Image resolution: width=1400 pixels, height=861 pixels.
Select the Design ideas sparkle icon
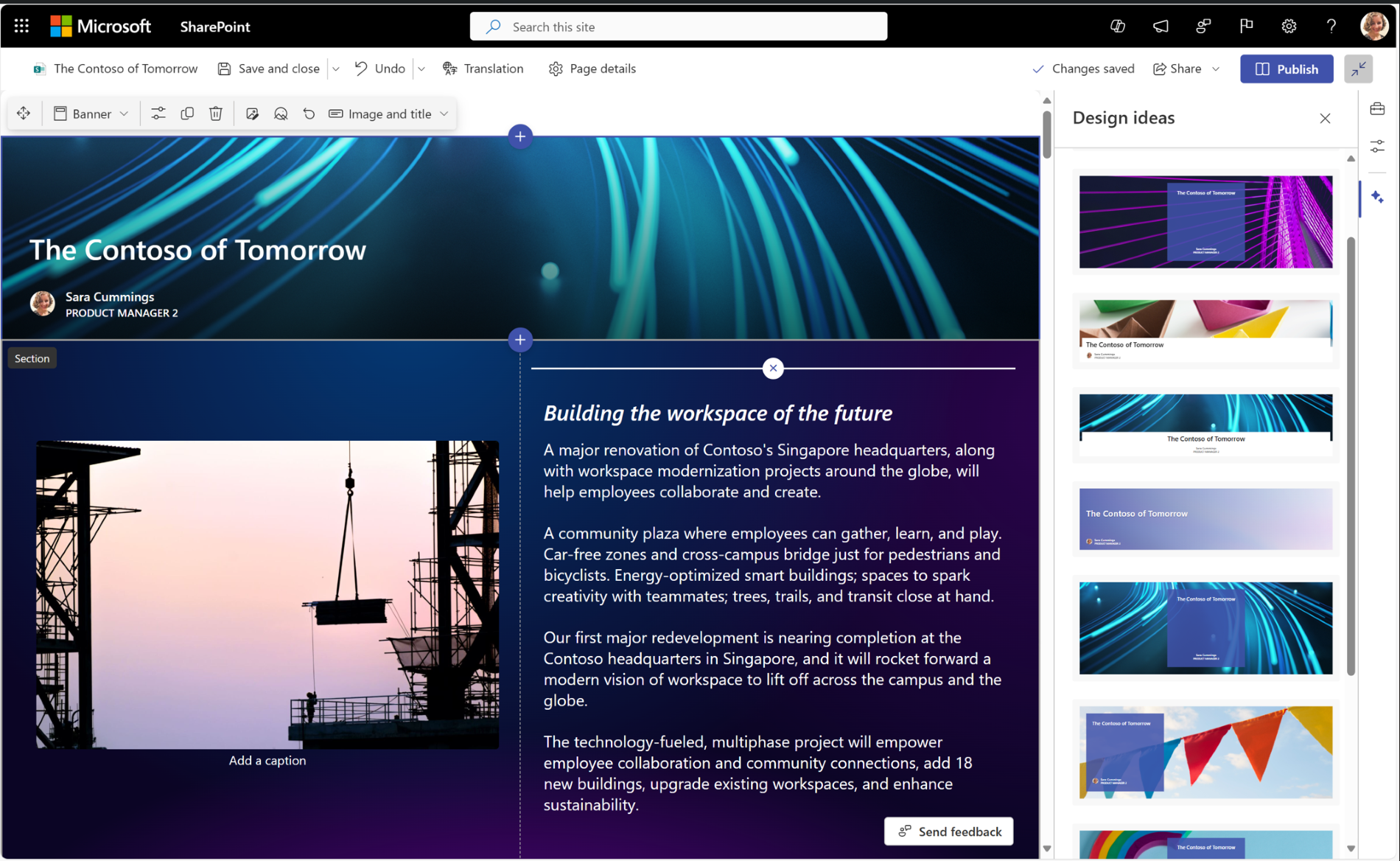point(1378,198)
